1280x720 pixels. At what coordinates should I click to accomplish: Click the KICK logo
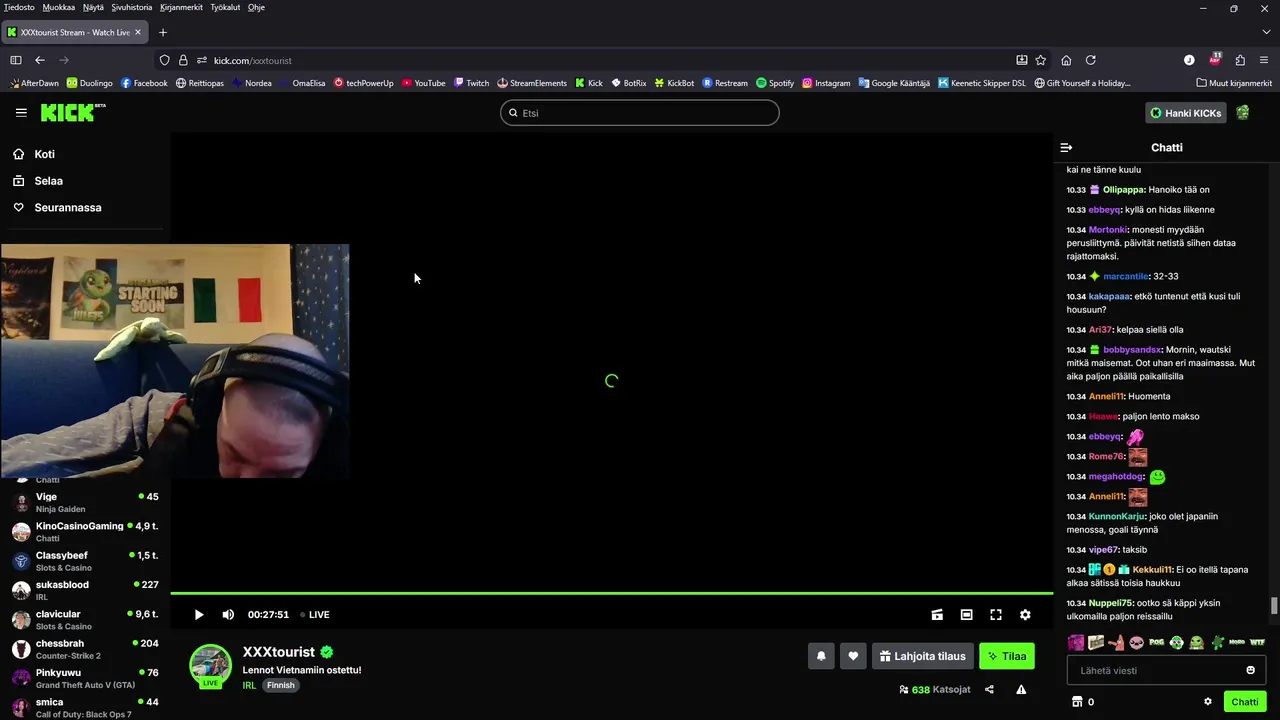tap(73, 113)
